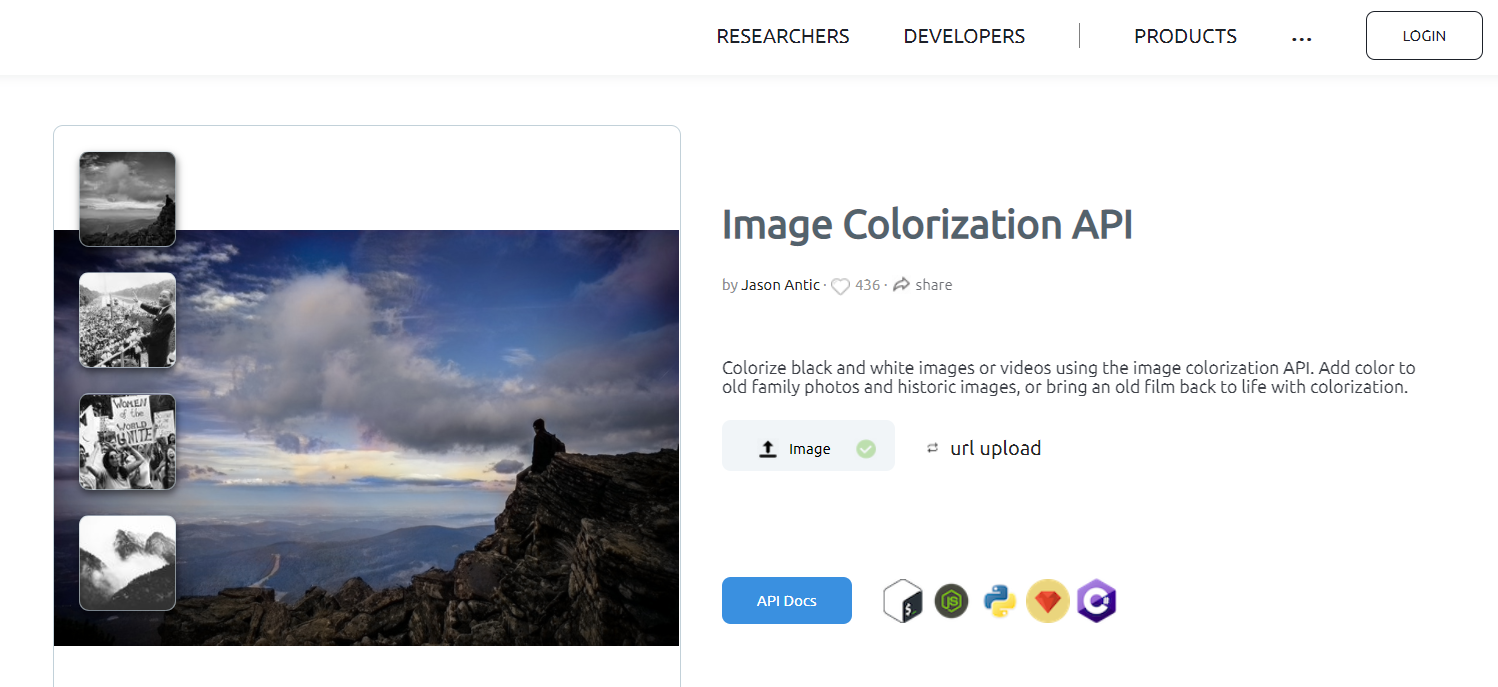Choose the Ruby code example icon
The image size is (1498, 687).
pos(1047,600)
